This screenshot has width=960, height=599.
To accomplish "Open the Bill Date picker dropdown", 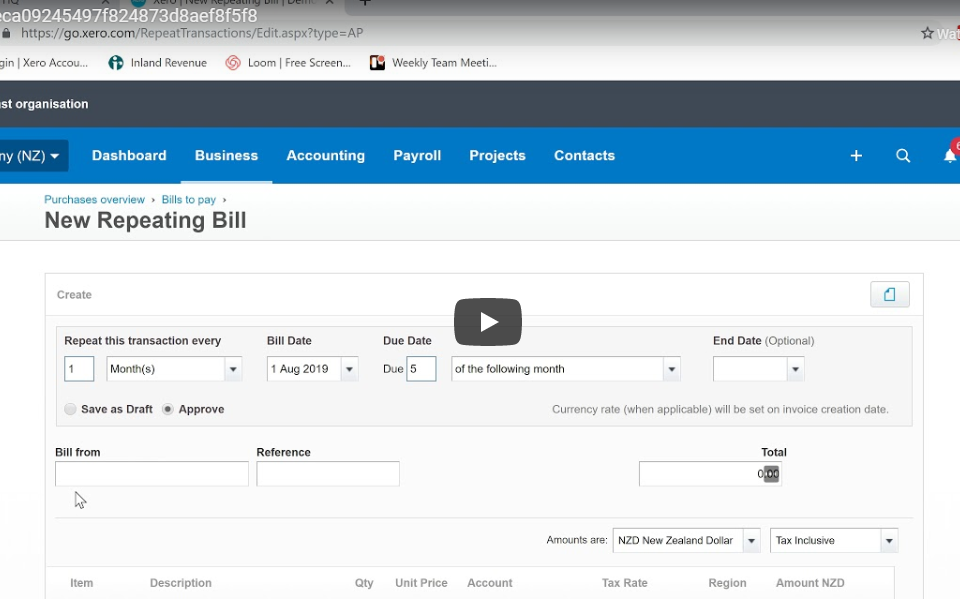I will (x=349, y=369).
